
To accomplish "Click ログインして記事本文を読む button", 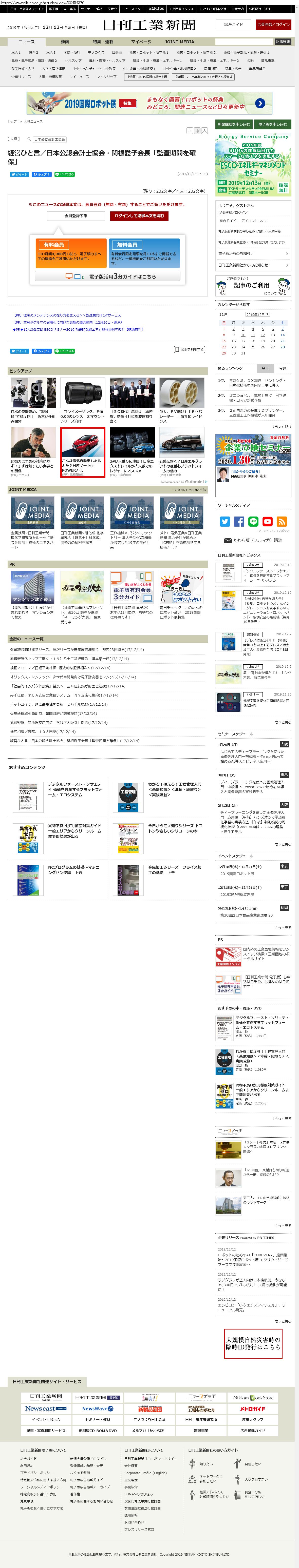I will pos(139,216).
